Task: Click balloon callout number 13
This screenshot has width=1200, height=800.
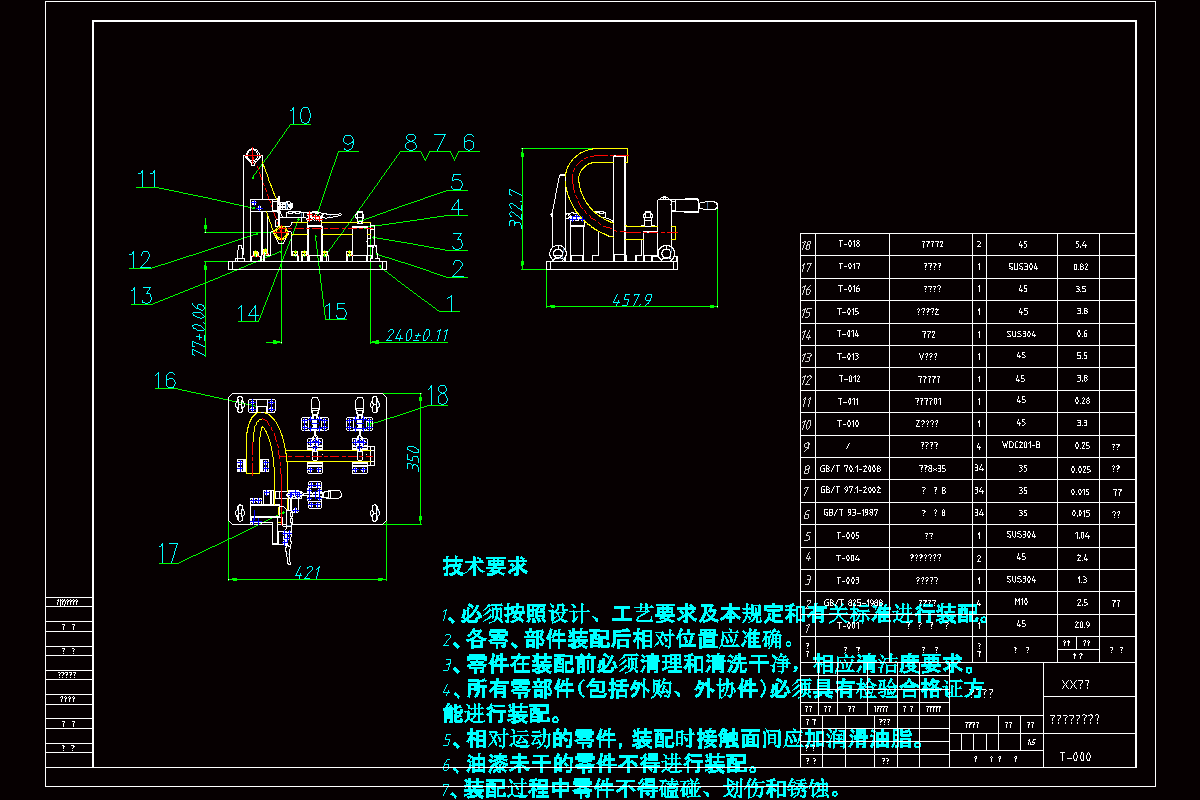Action: (142, 296)
